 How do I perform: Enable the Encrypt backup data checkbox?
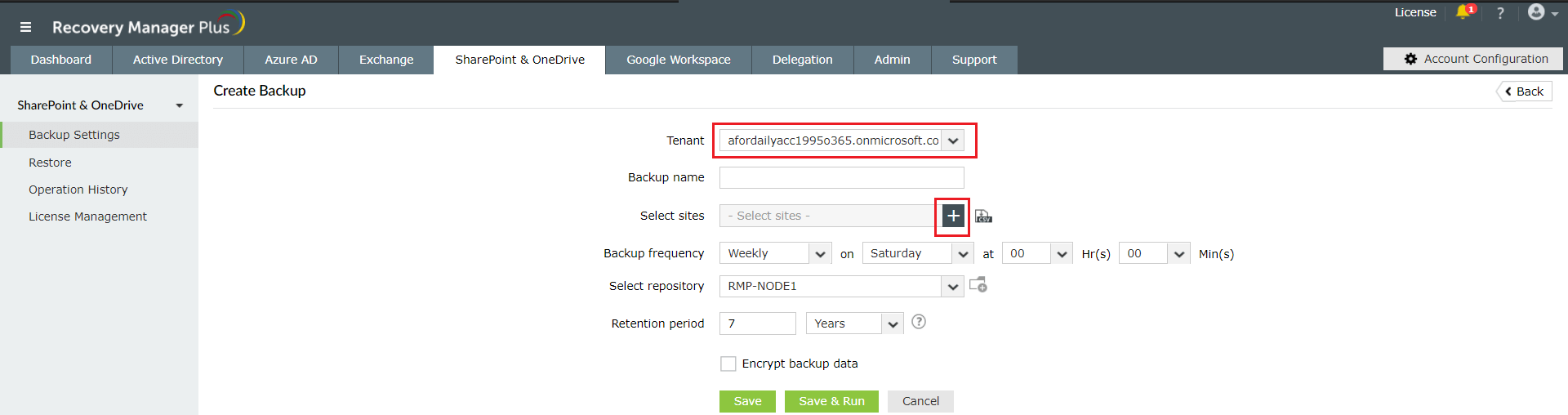click(x=728, y=364)
